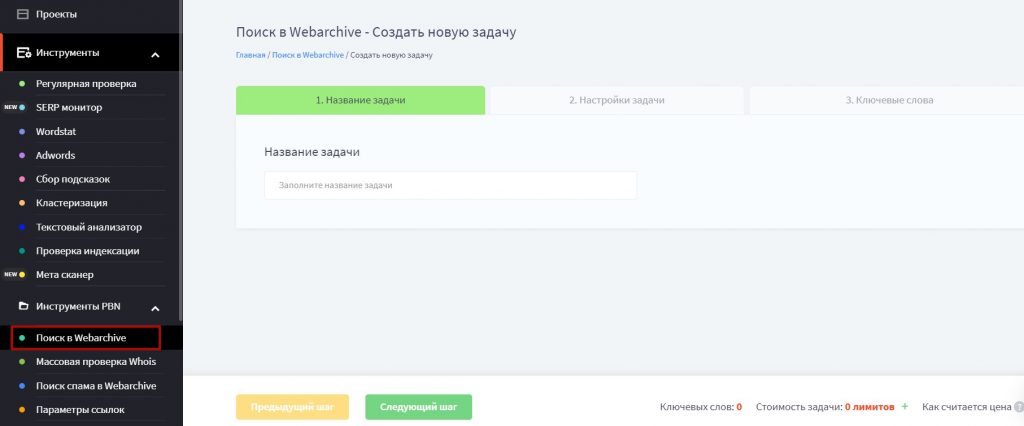The image size is (1024, 426).
Task: Collapse the Инструменты section chevron
Action: (155, 55)
